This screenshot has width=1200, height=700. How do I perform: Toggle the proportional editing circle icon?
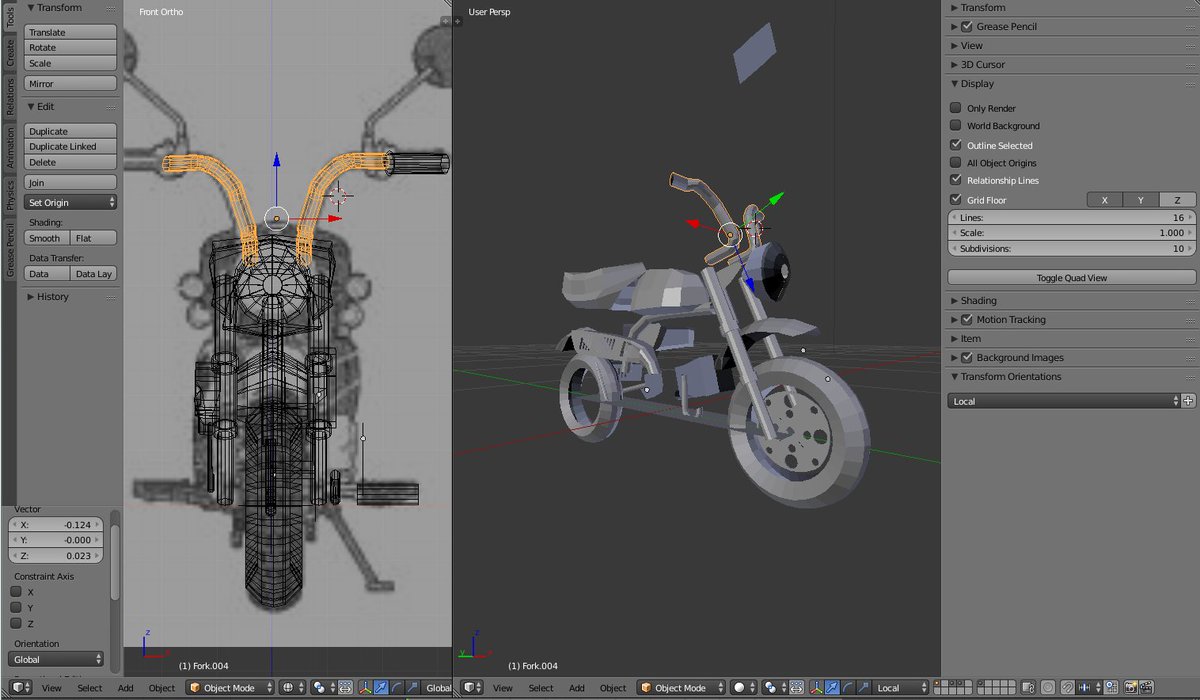click(1048, 688)
